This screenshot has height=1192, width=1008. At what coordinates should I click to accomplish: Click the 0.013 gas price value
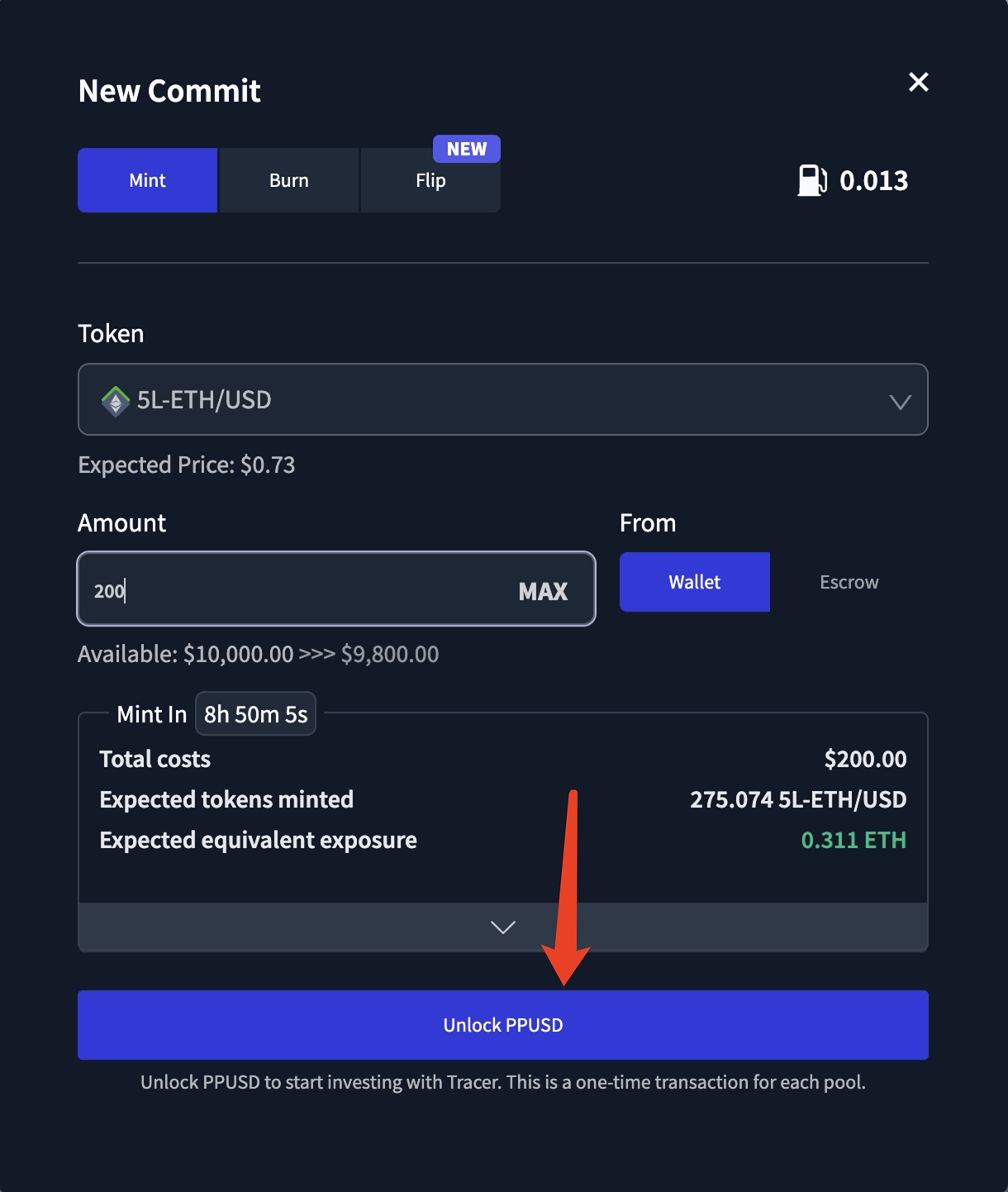click(x=873, y=180)
